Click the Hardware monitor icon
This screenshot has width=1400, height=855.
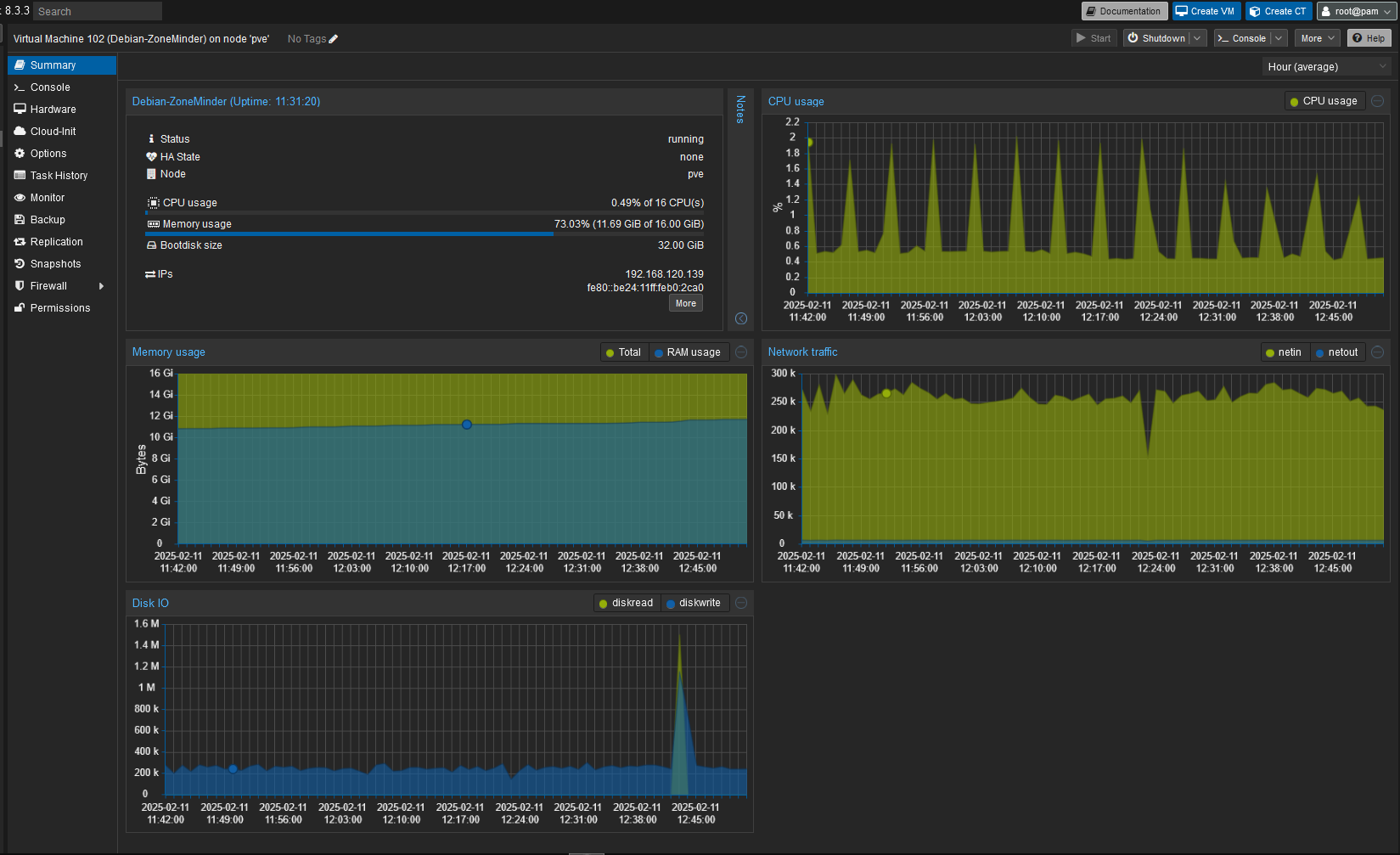click(x=20, y=110)
